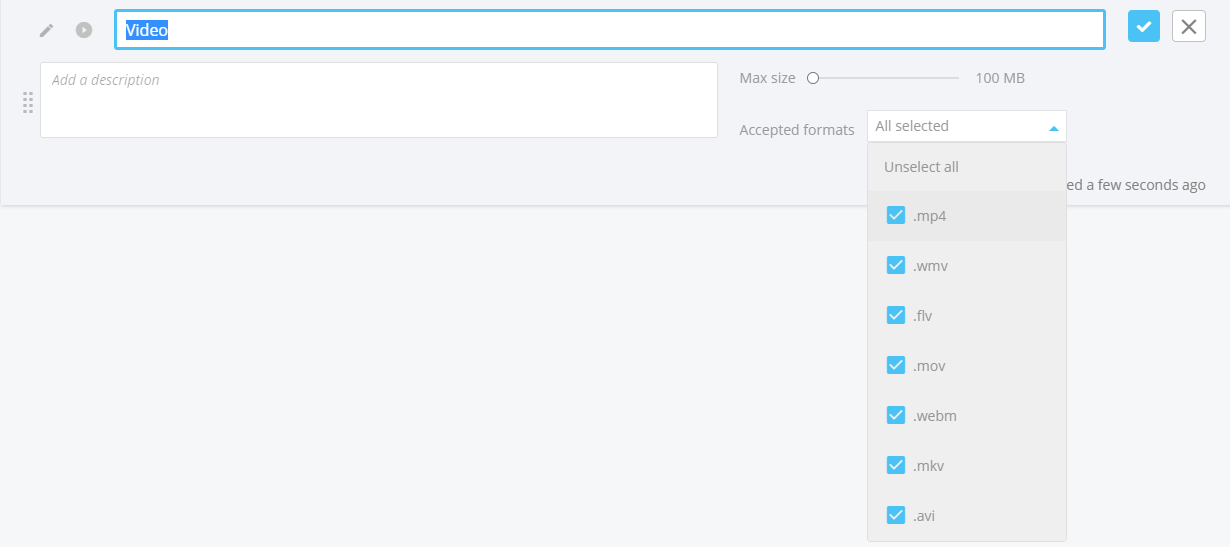Viewport: 1230px width, 547px height.
Task: Click the Add a description text area
Action: pyautogui.click(x=378, y=100)
